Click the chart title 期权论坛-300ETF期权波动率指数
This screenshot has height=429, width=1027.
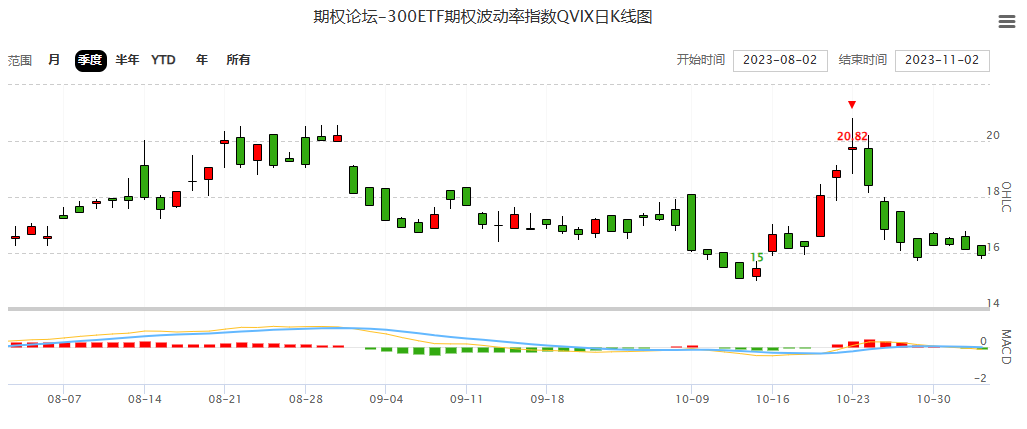point(483,17)
